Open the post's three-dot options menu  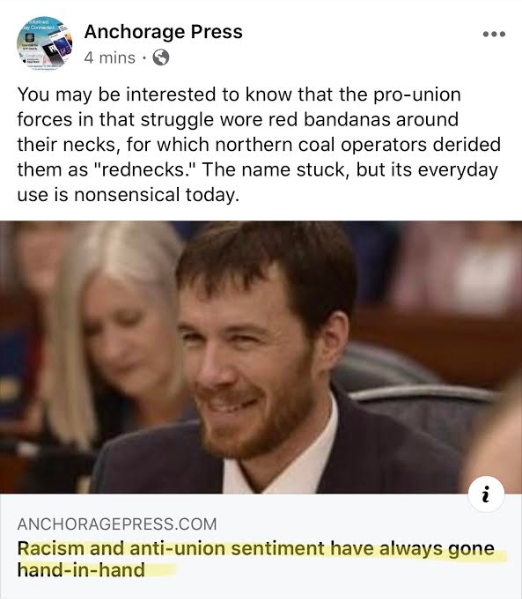click(x=494, y=34)
